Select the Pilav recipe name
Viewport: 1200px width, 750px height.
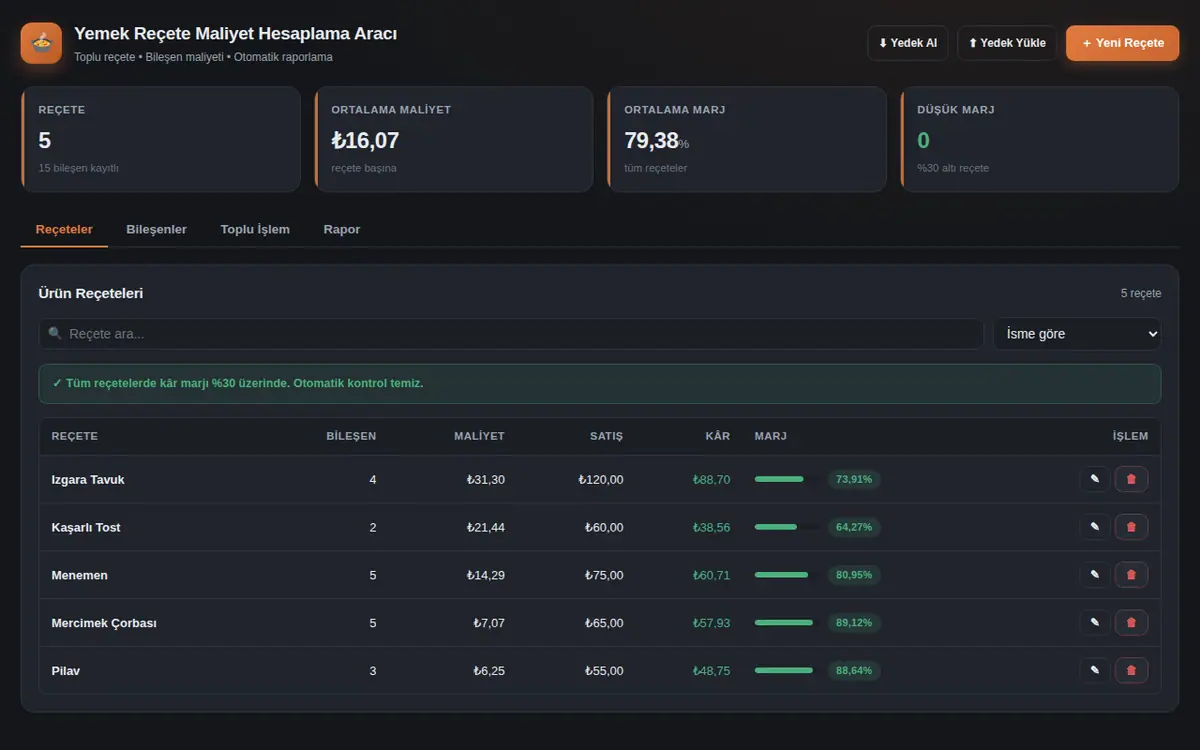66,671
